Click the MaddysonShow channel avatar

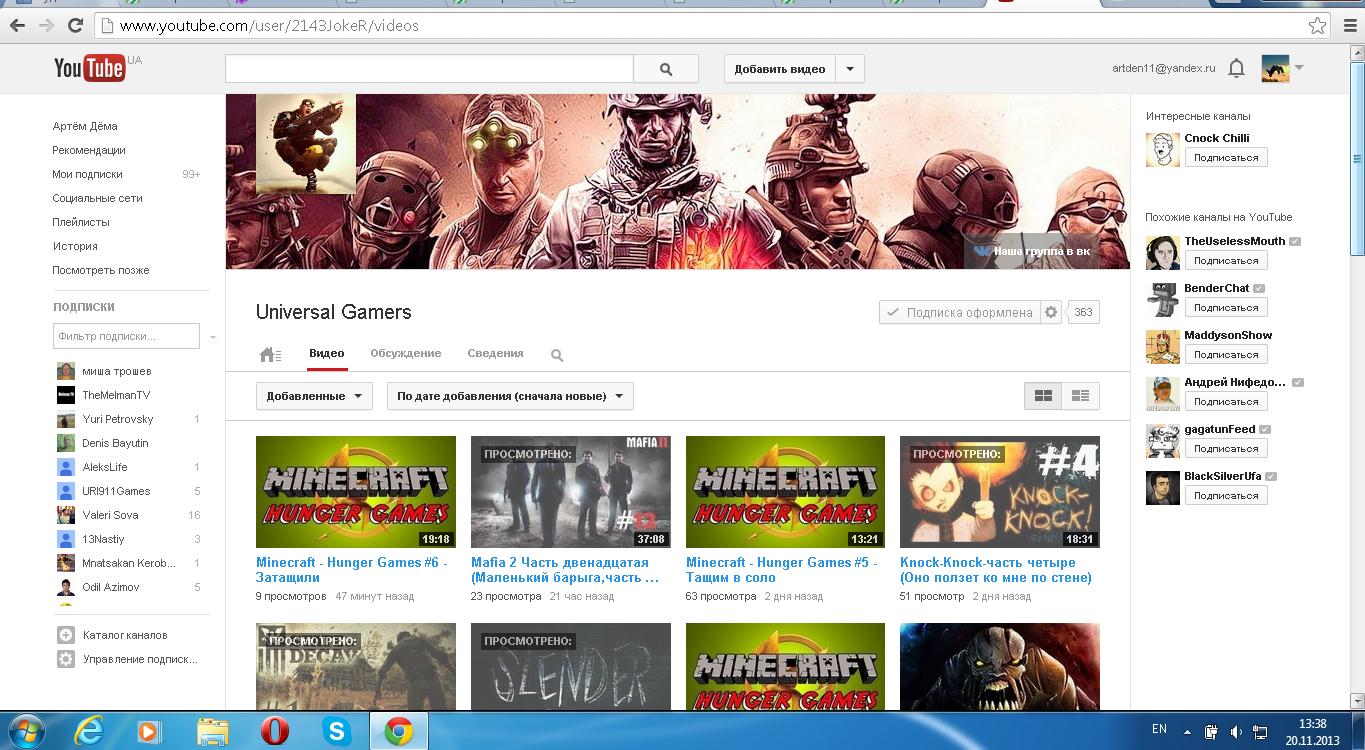[1163, 346]
